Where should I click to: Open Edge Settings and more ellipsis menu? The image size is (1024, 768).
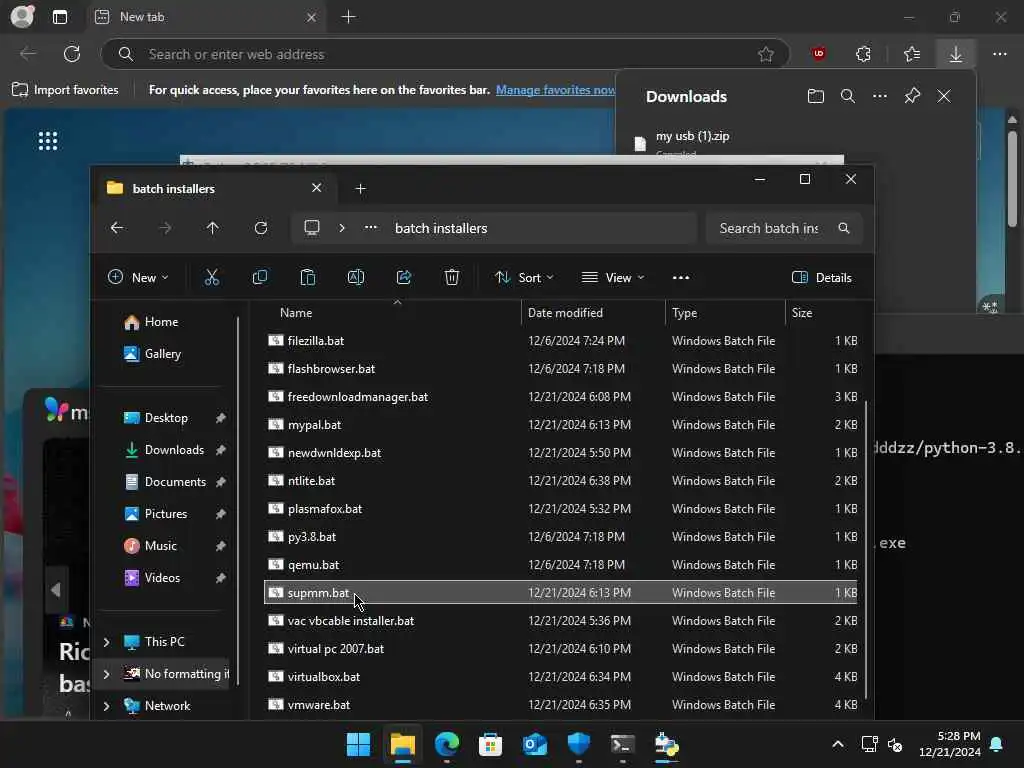pos(999,54)
